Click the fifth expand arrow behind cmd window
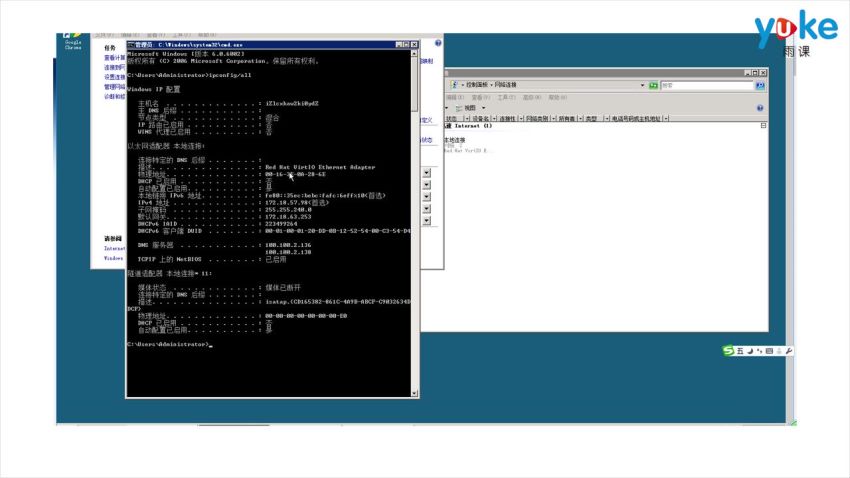The image size is (850, 478). click(x=427, y=221)
